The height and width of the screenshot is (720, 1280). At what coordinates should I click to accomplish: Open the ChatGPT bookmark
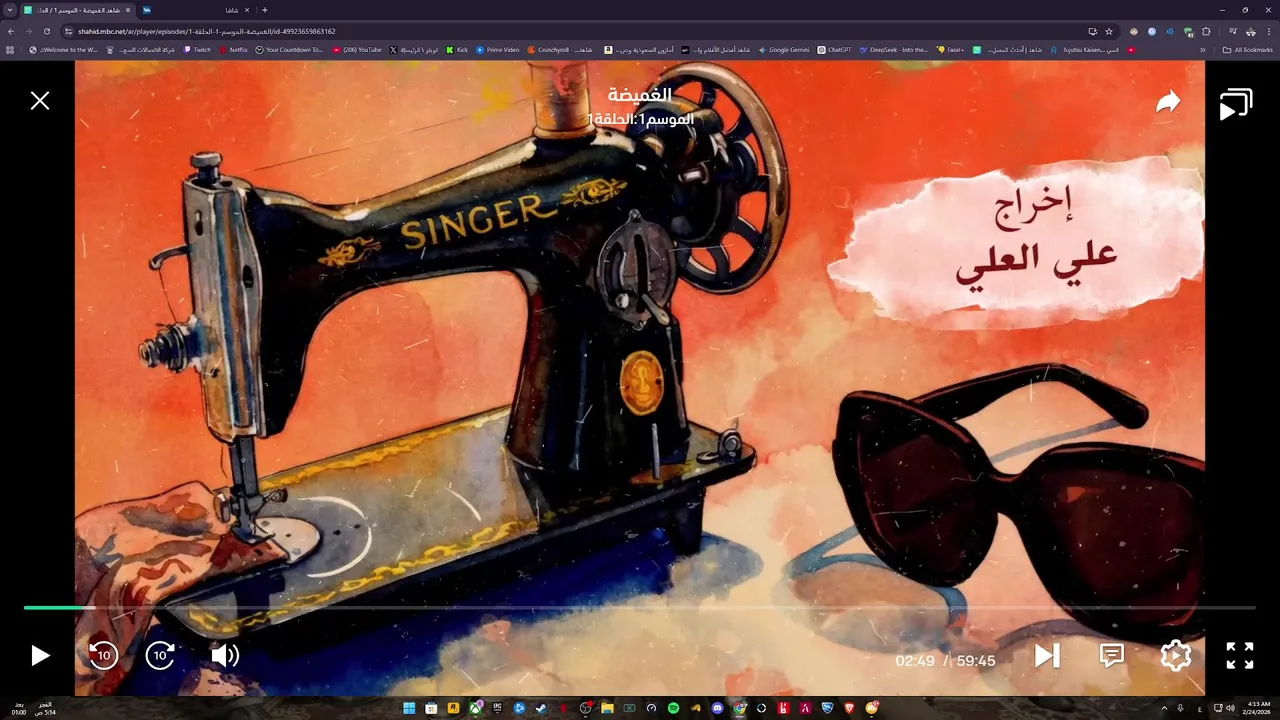click(x=834, y=50)
